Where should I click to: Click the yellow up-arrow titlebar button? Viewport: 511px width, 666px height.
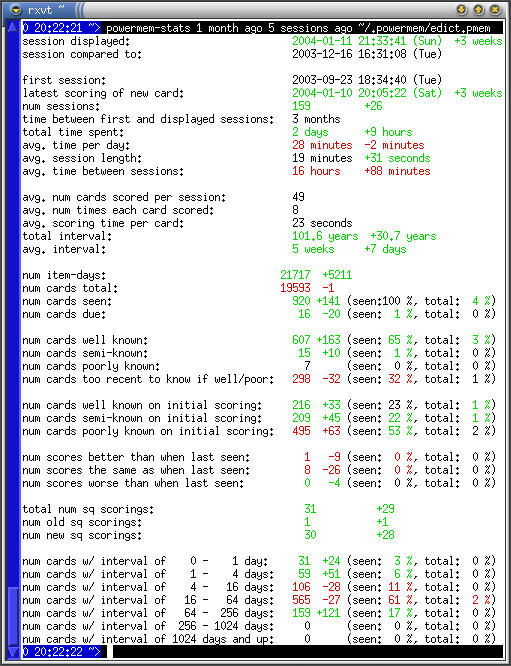click(x=478, y=9)
